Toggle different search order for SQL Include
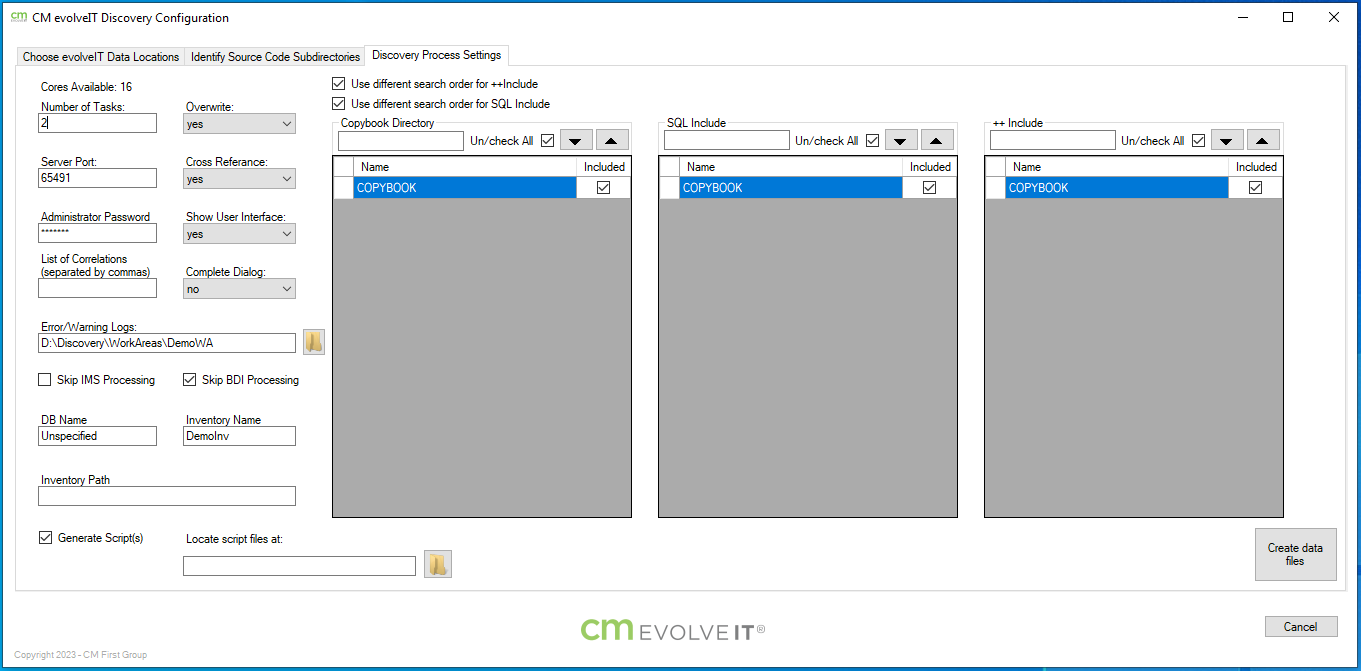Screen dimensions: 1361x671 [339, 104]
